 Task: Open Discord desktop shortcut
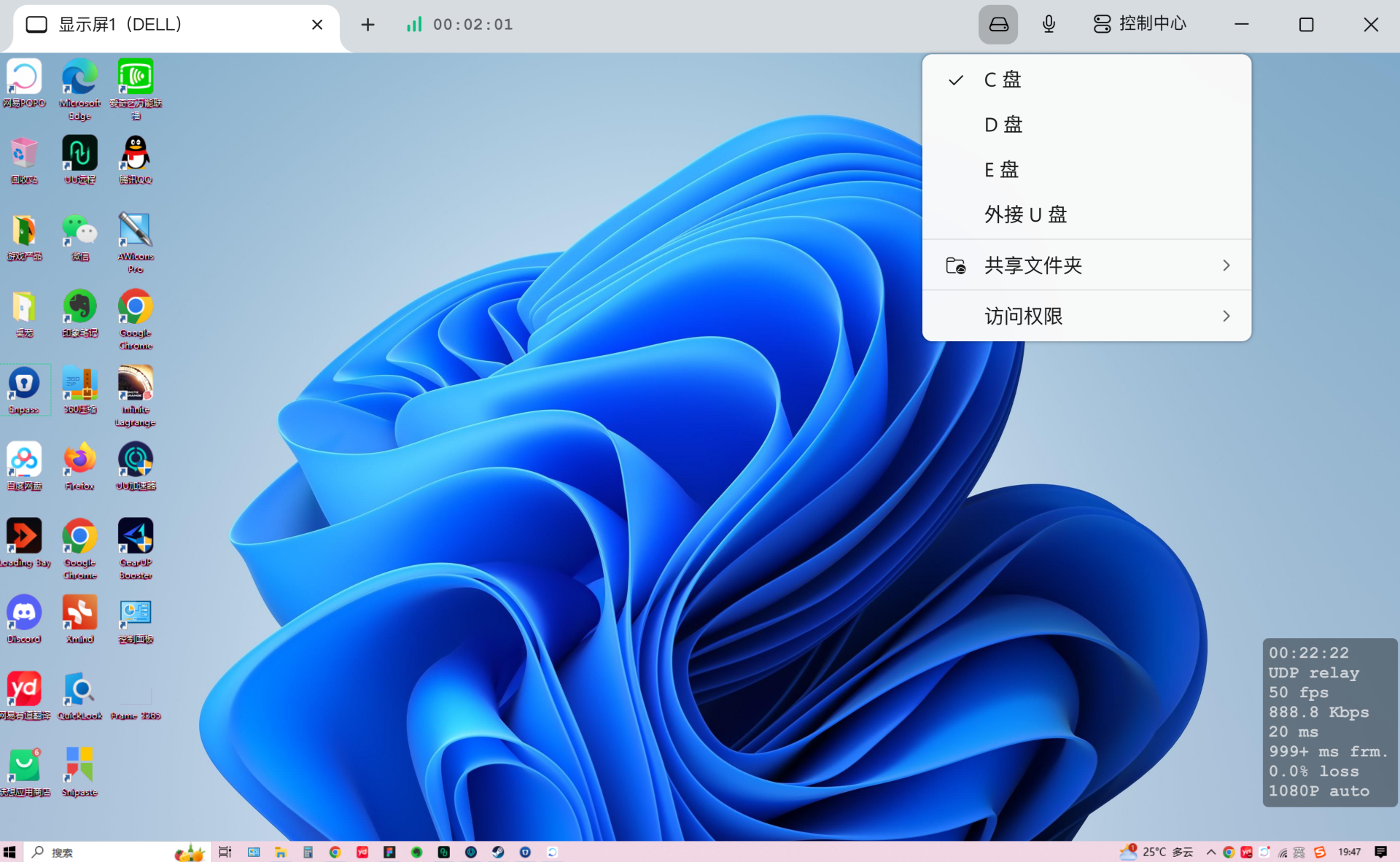coord(24,620)
